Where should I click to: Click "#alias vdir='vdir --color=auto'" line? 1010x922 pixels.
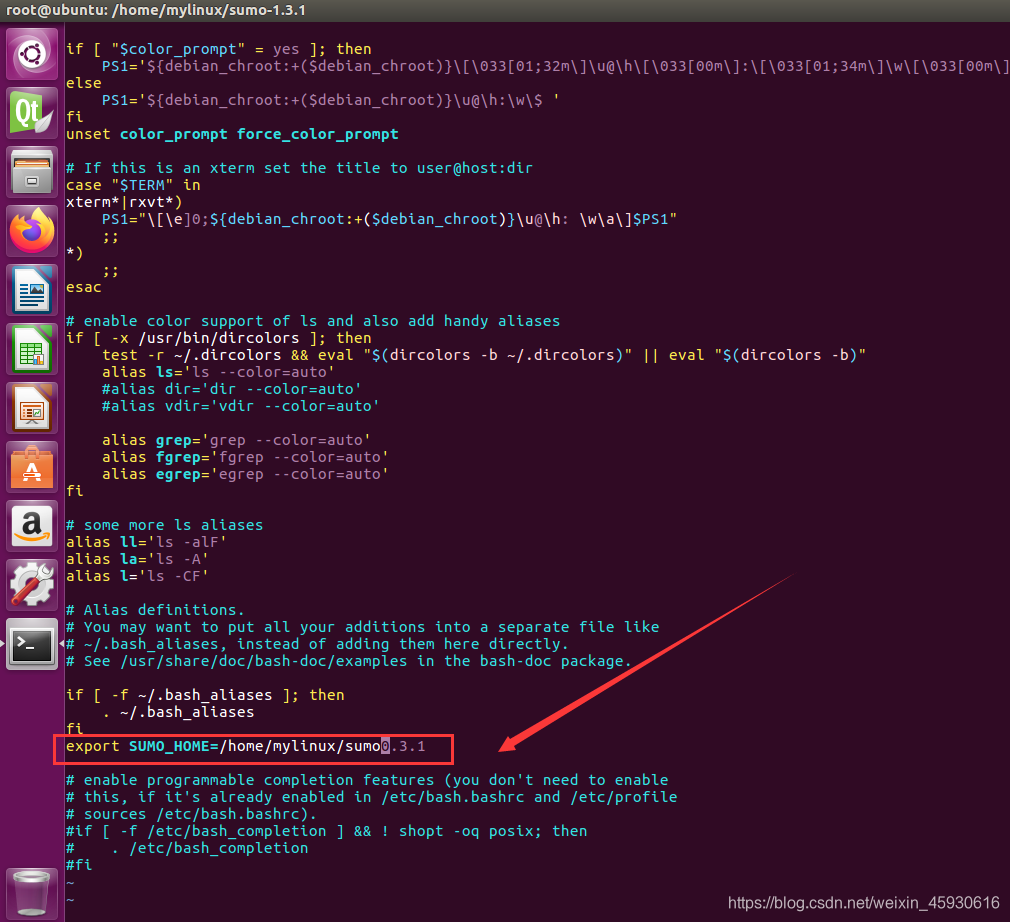241,406
